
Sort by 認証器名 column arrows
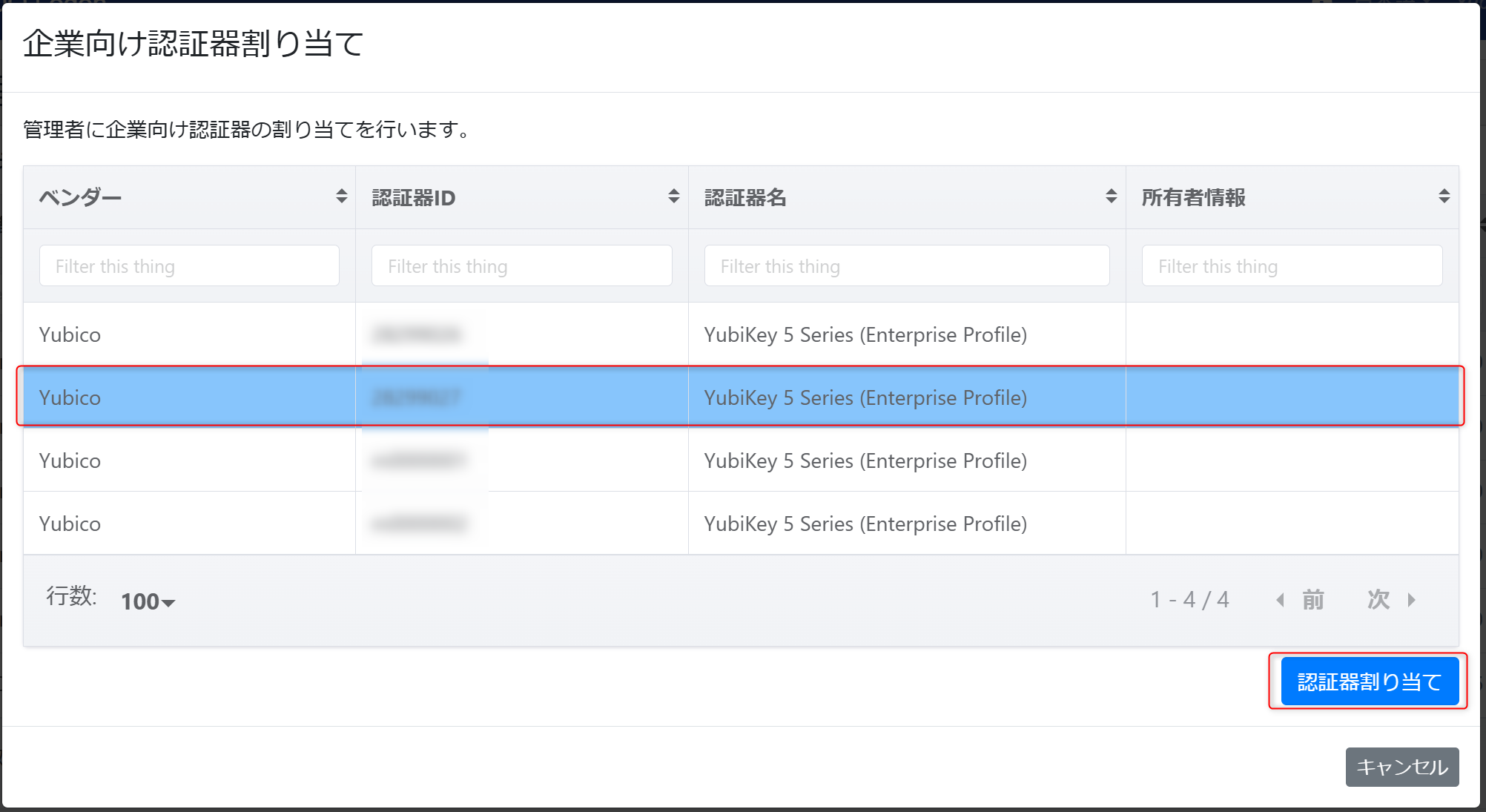[x=1111, y=197]
